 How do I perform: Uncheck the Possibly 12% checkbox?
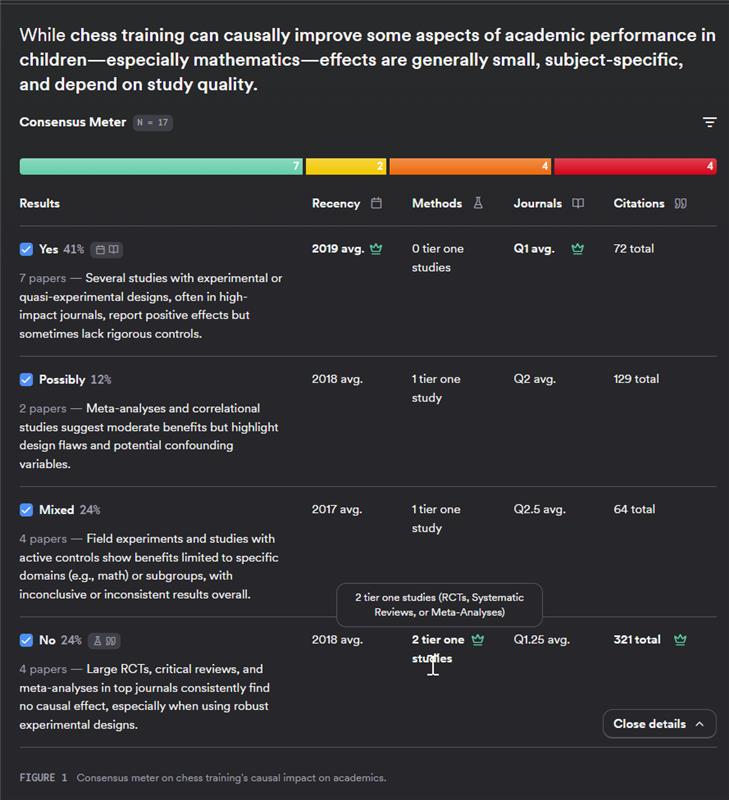pyautogui.click(x=26, y=380)
